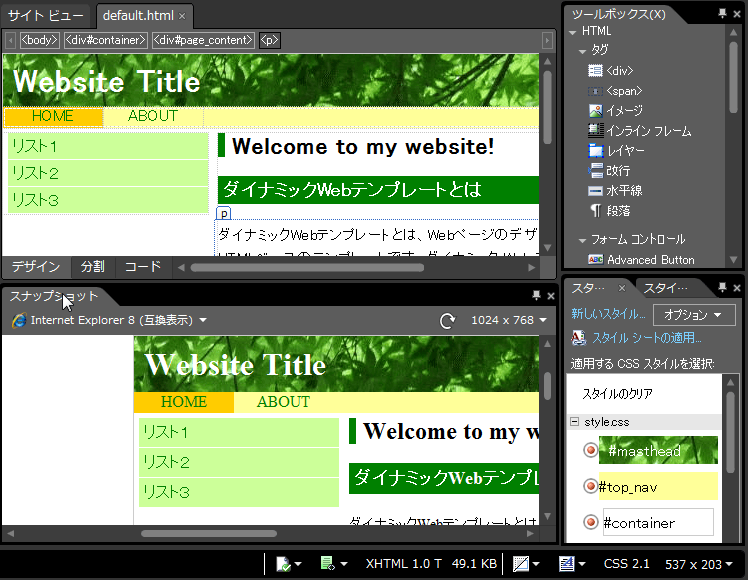Choose the イメージ (image) tool
748x580 pixels.
(616, 111)
